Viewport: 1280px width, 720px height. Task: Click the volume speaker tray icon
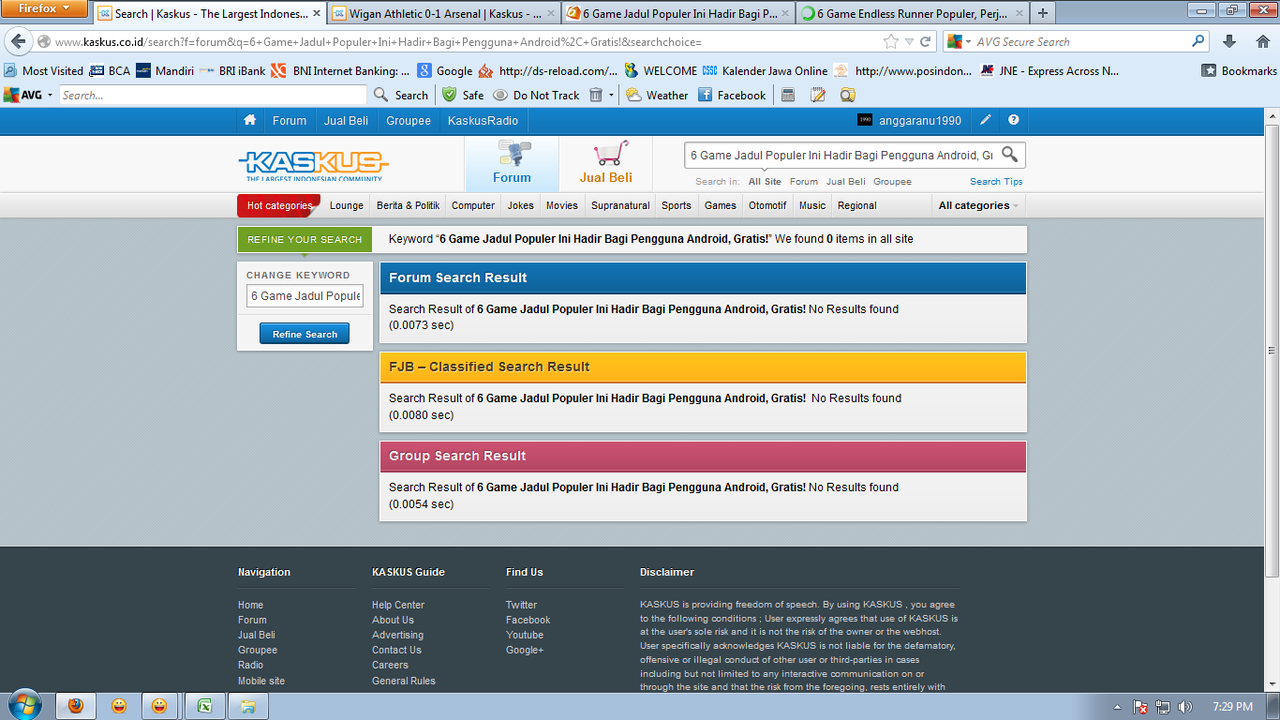coord(1186,707)
